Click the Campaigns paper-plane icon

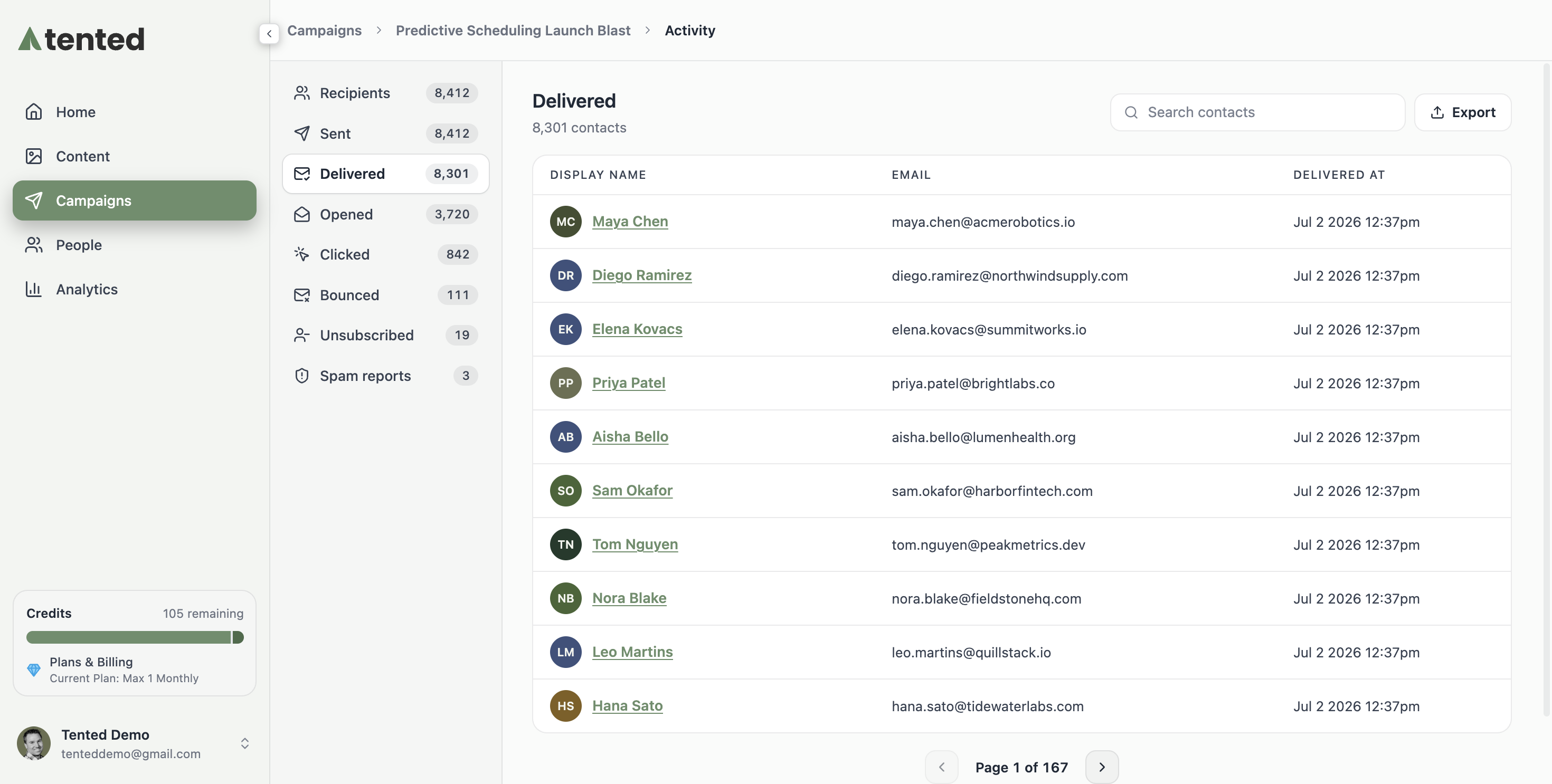tap(34, 200)
